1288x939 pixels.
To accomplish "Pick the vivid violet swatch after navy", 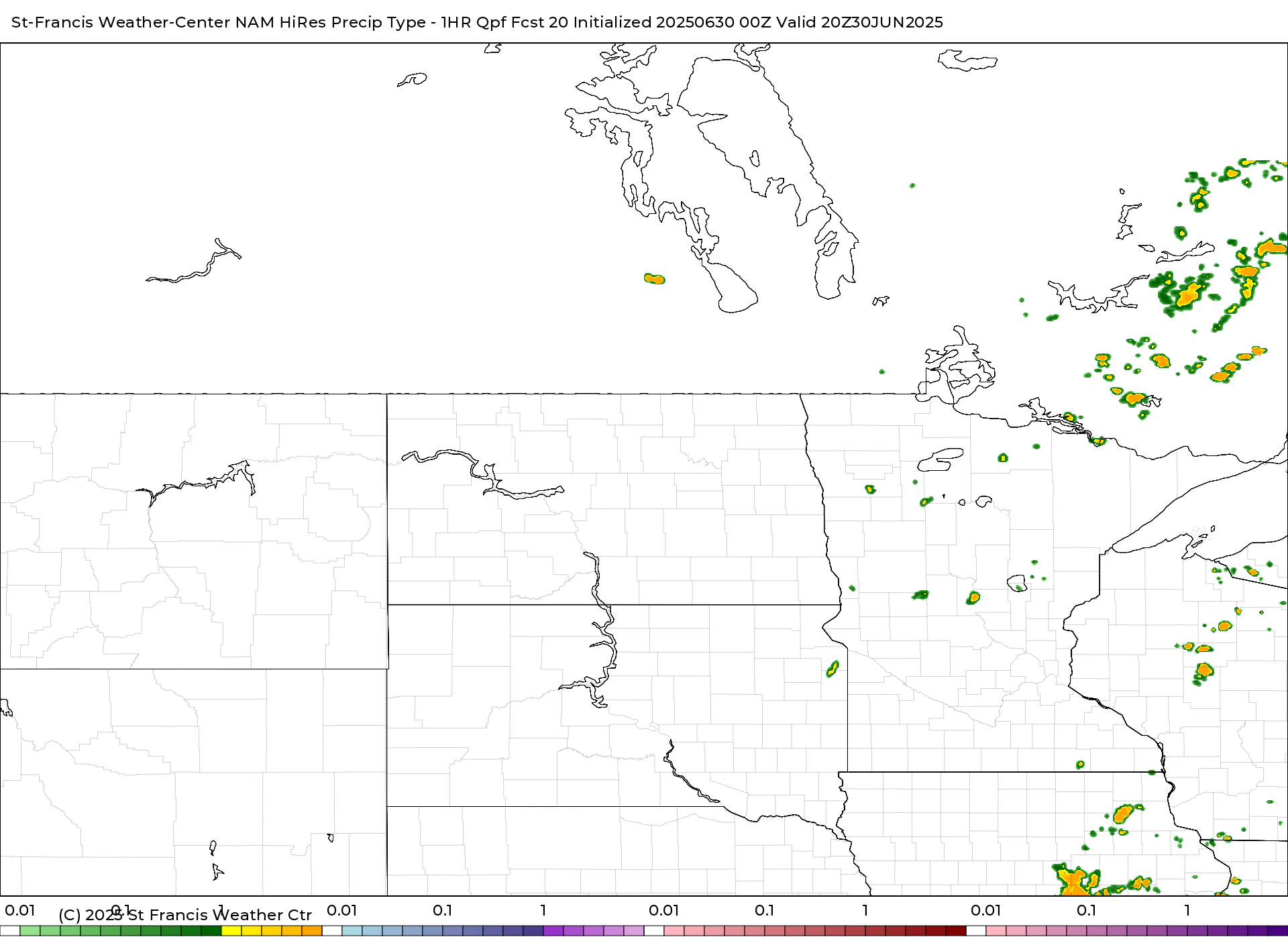I will pyautogui.click(x=553, y=931).
